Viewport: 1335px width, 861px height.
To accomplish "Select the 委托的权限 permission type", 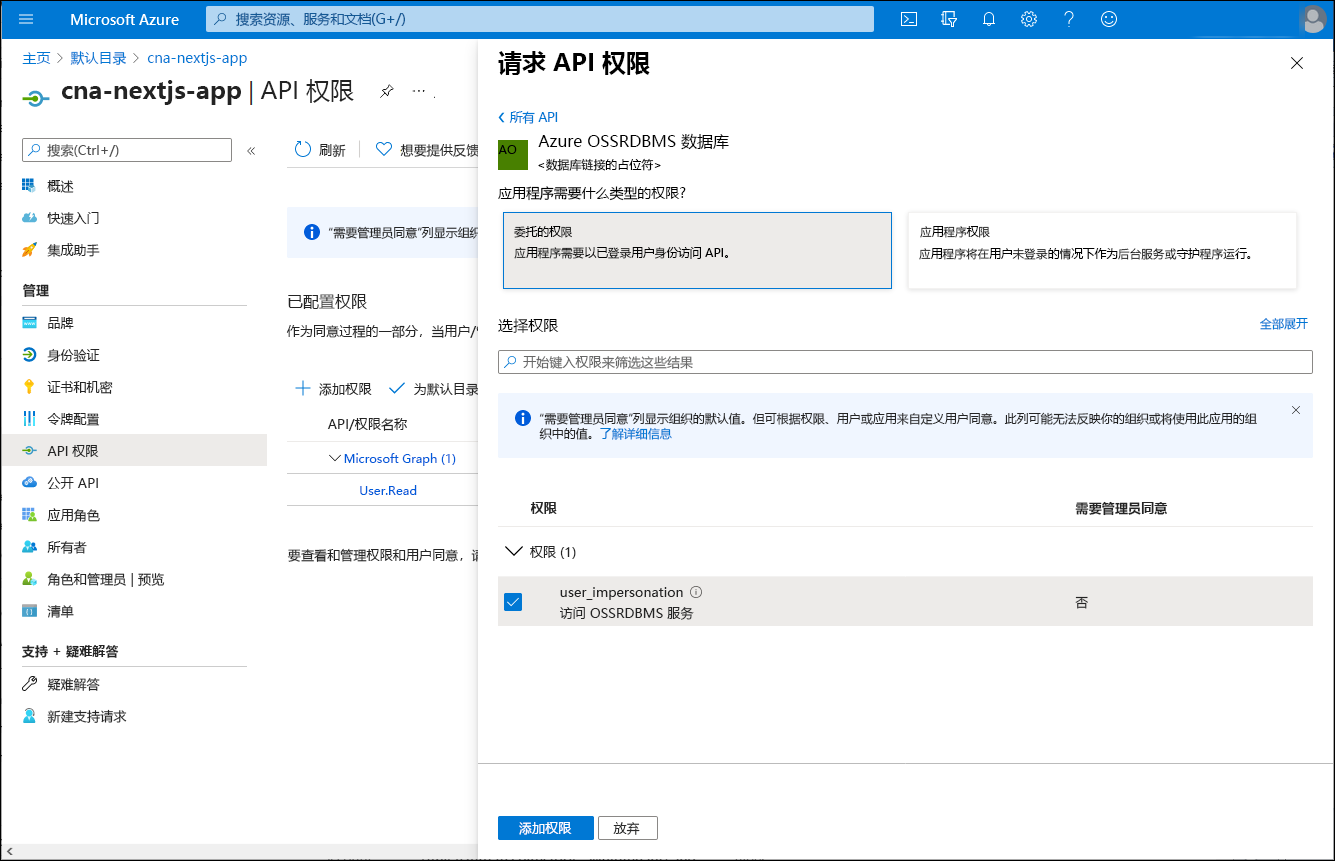I will (697, 250).
